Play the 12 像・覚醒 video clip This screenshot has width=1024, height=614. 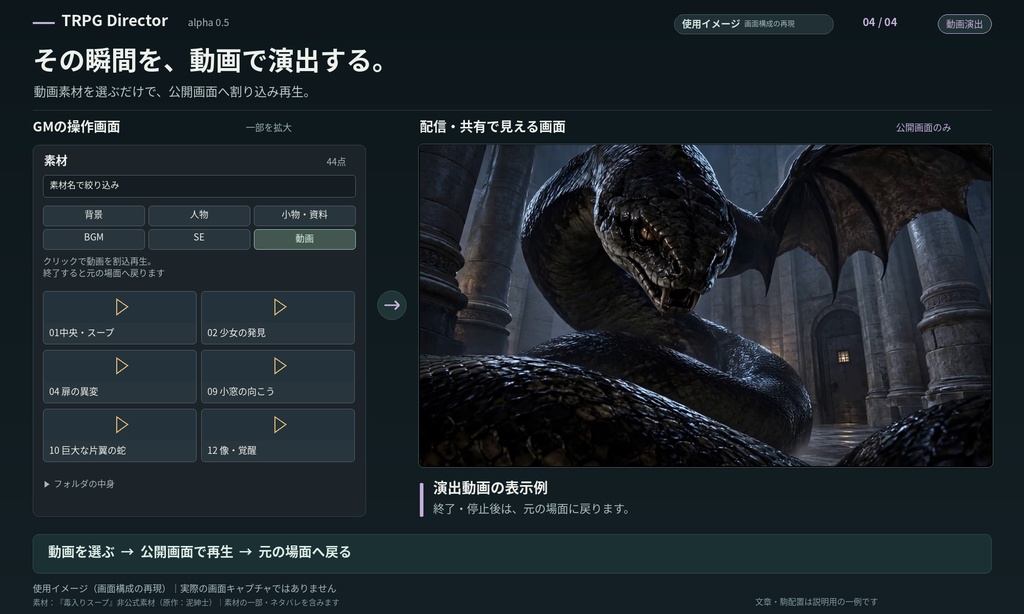coord(278,435)
